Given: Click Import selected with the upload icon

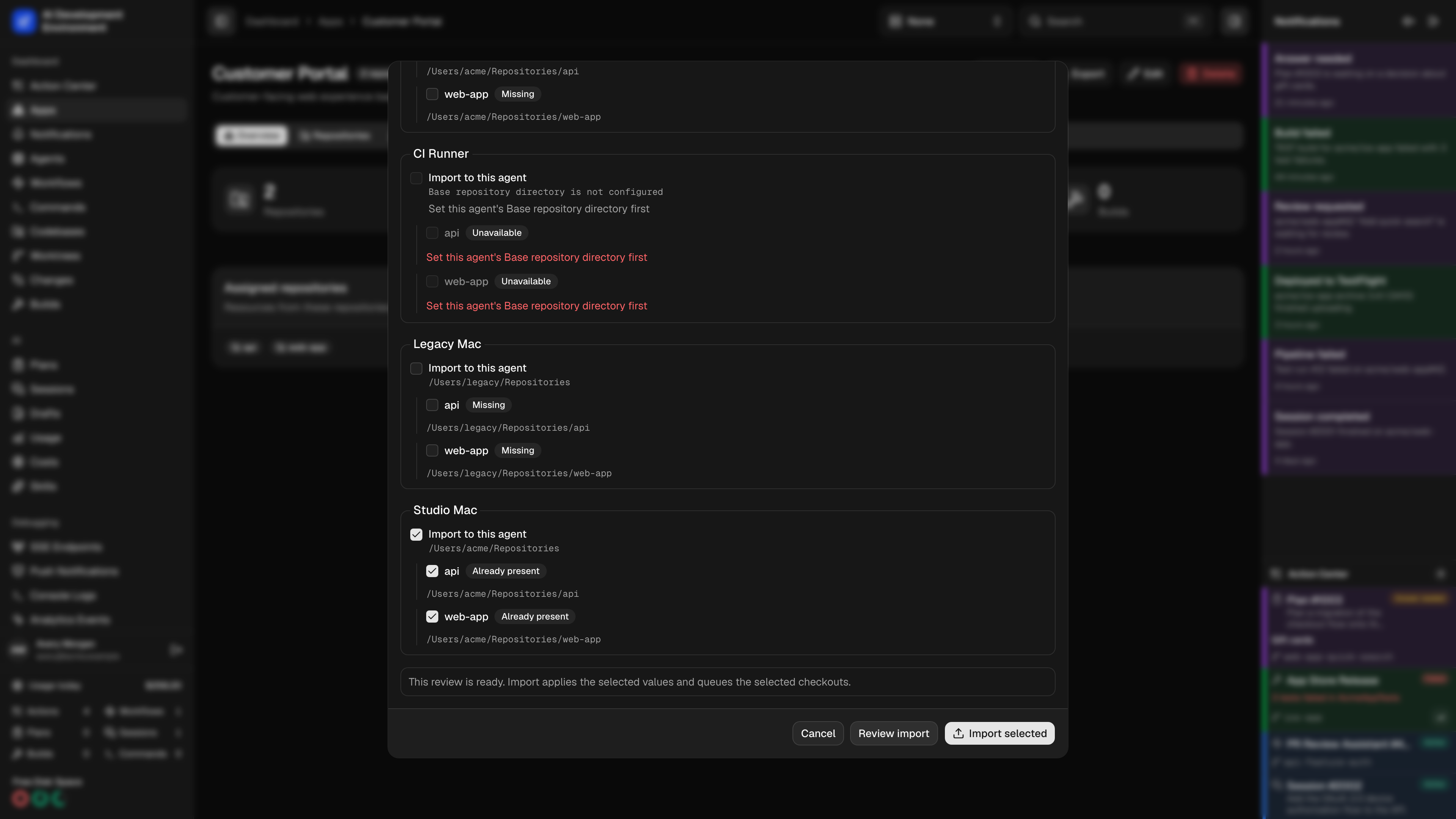Looking at the screenshot, I should pyautogui.click(x=999, y=734).
